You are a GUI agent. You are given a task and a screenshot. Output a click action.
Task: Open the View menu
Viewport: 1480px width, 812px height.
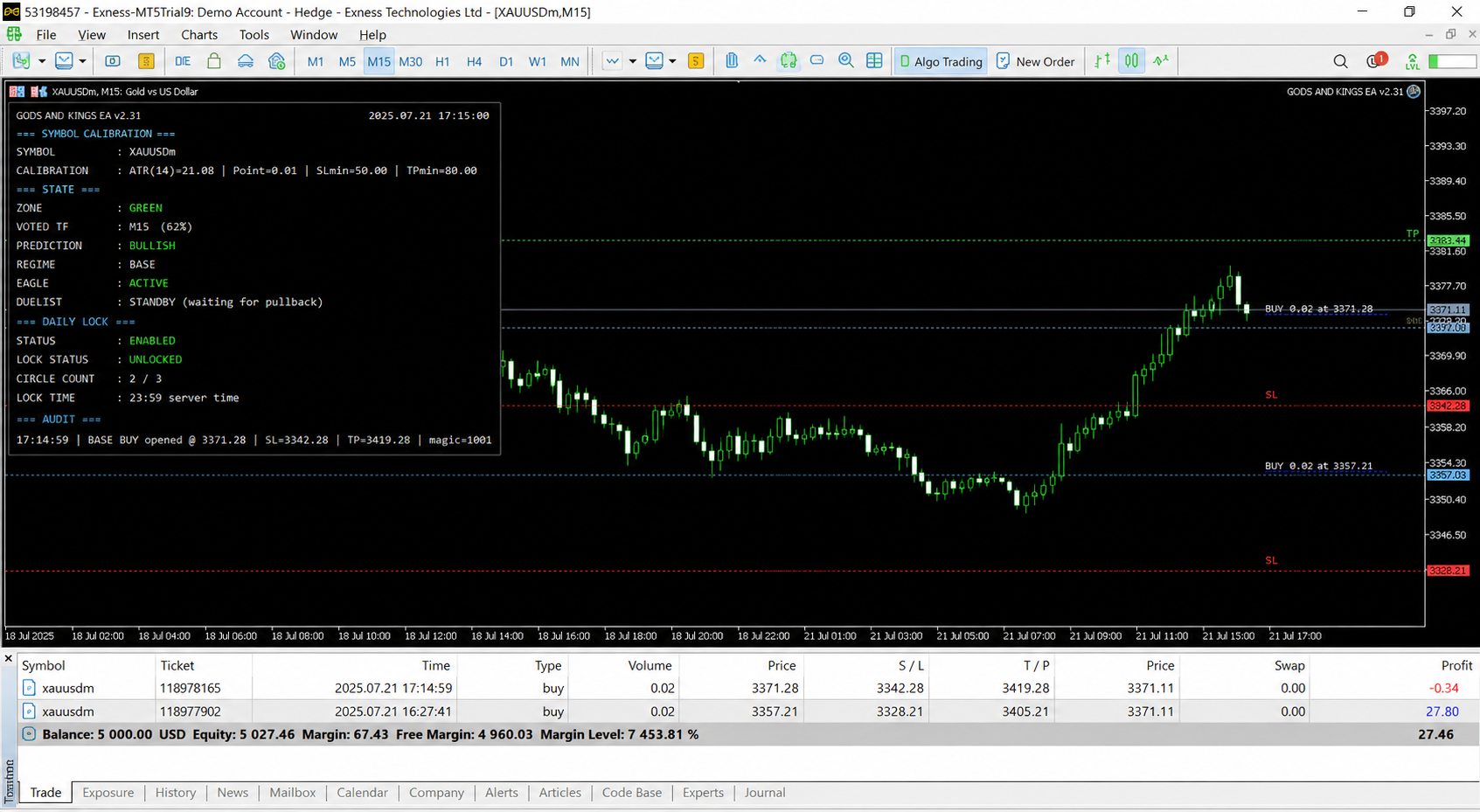tap(92, 35)
